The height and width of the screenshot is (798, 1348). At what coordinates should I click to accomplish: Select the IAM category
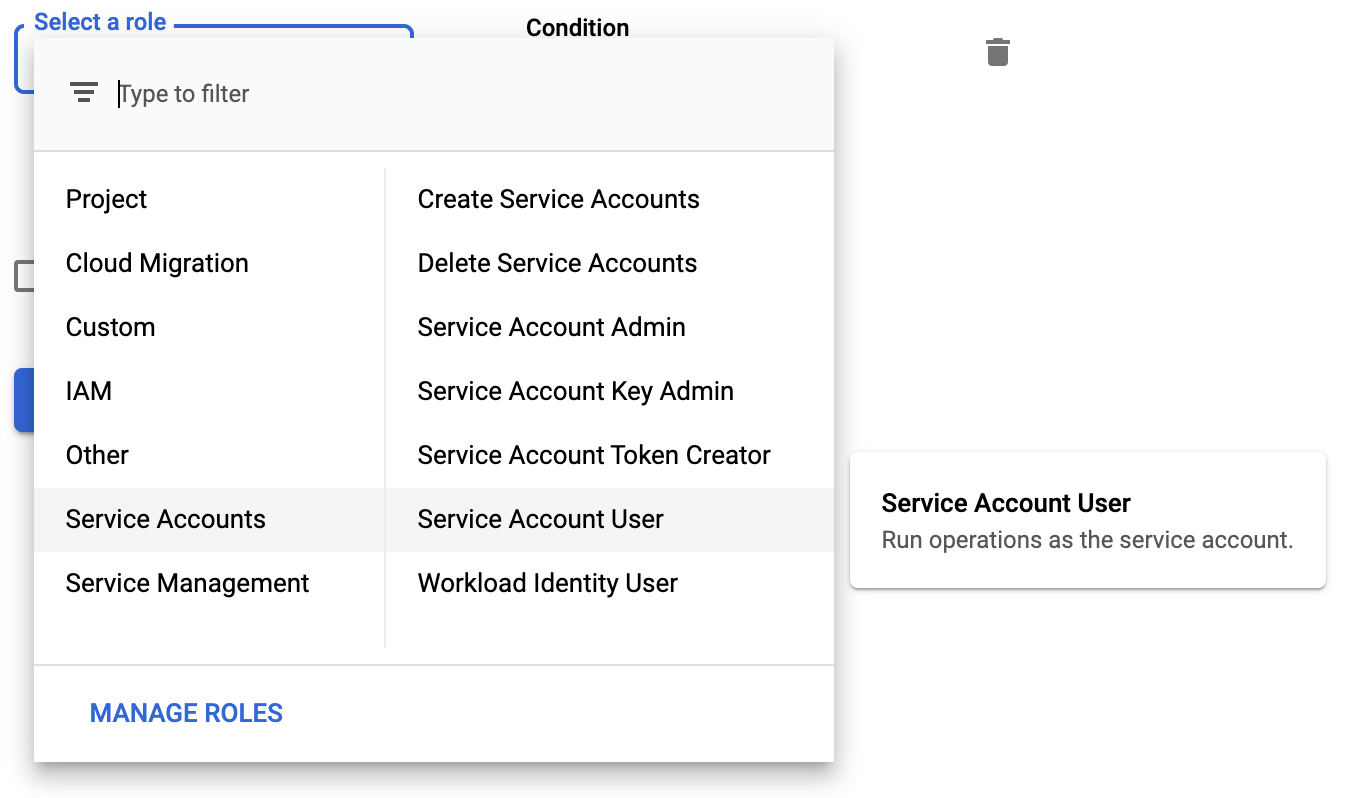click(x=88, y=391)
